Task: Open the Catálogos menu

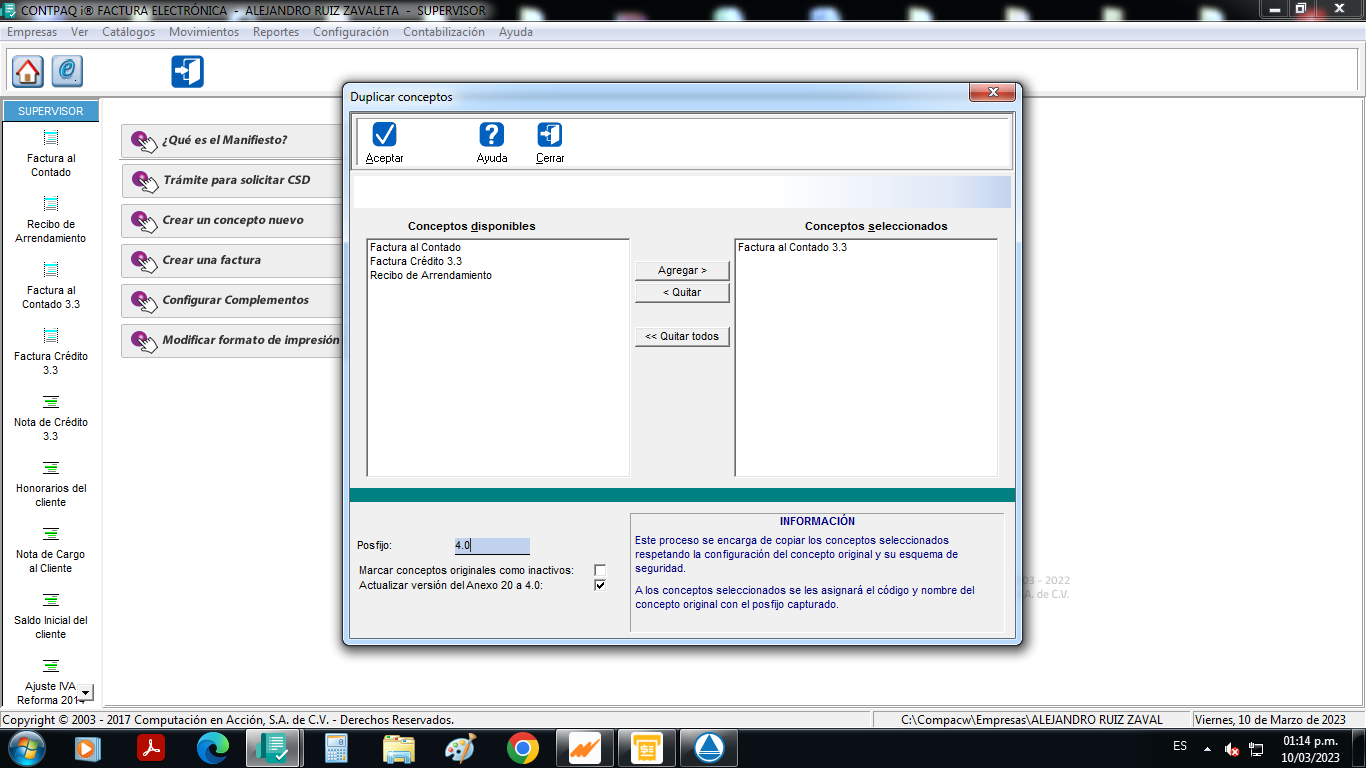Action: pos(128,32)
